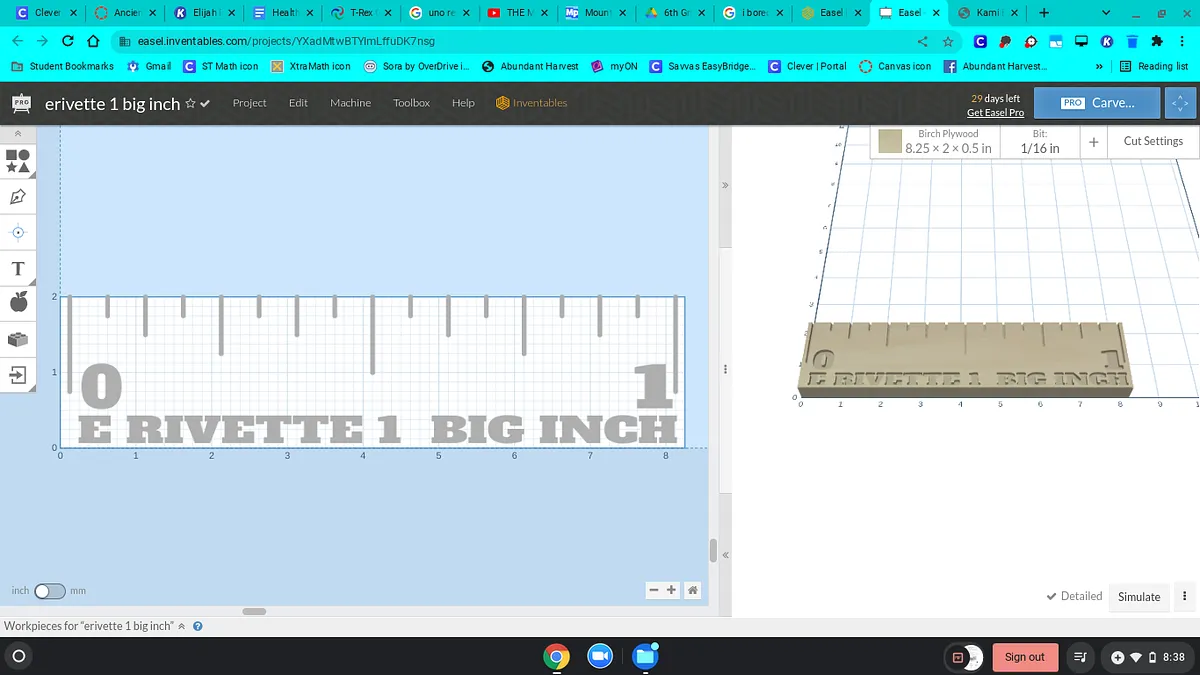Open the Apps brick icon
This screenshot has height=675, width=1200.
(x=17, y=339)
